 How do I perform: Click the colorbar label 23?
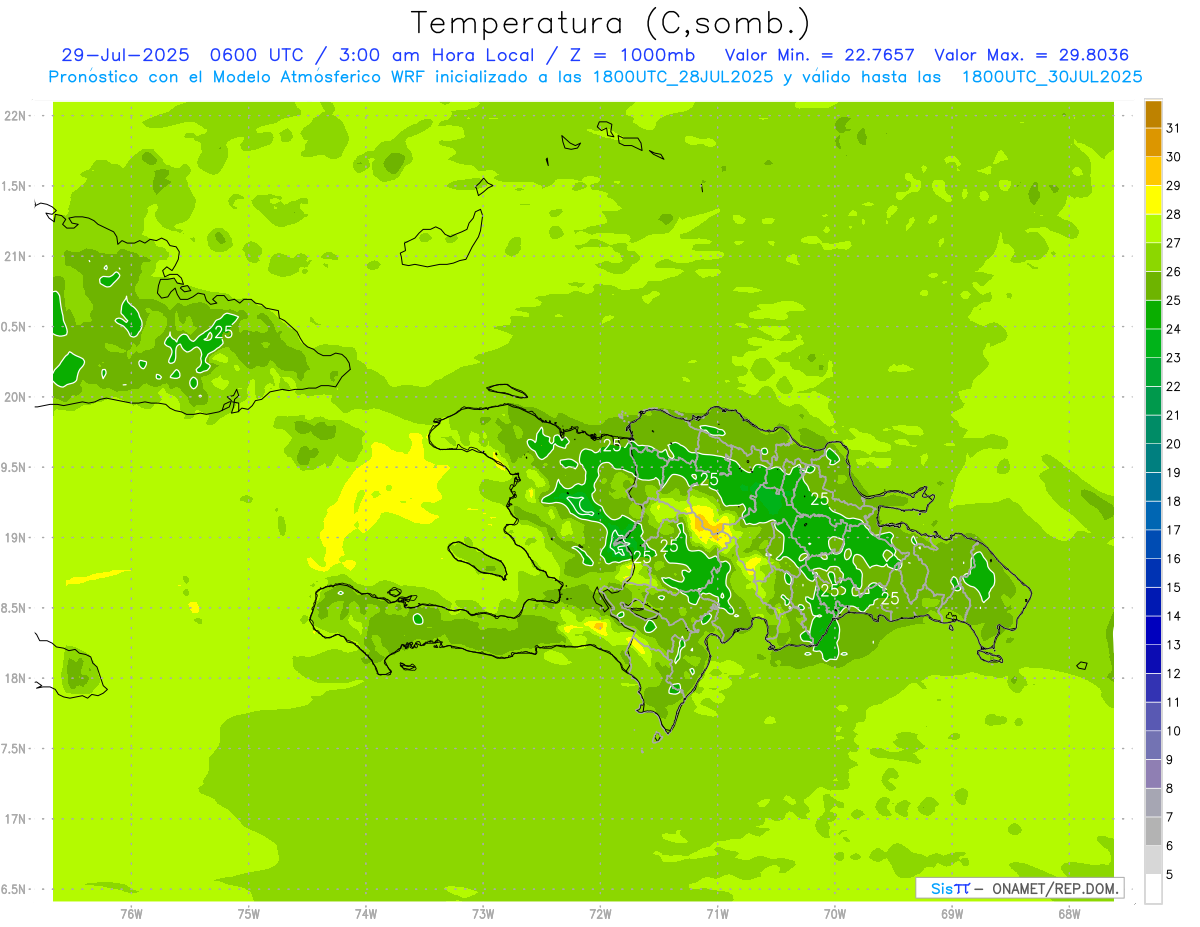coord(1174,358)
